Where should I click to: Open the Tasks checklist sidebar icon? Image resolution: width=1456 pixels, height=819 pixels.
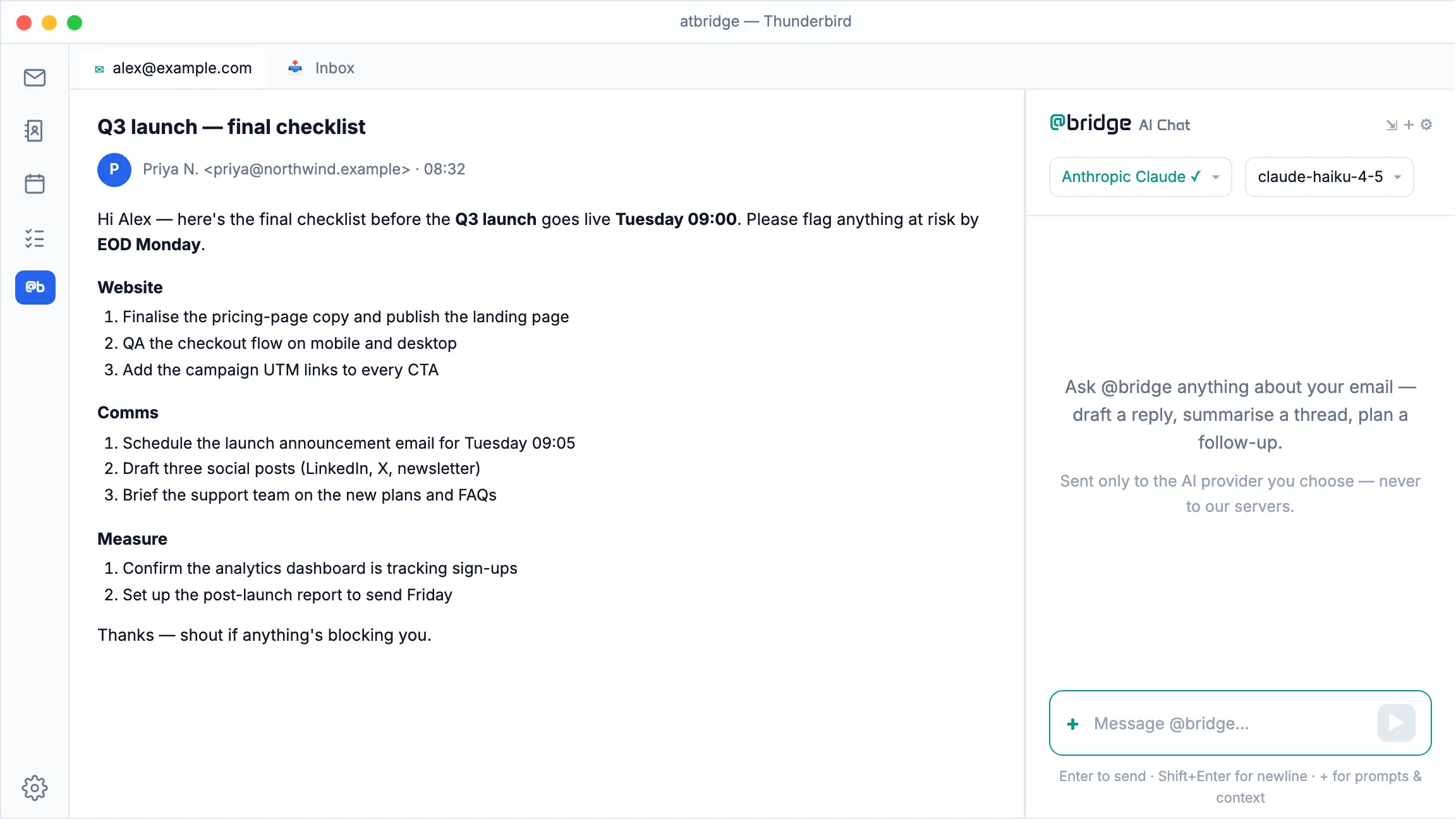coord(35,238)
